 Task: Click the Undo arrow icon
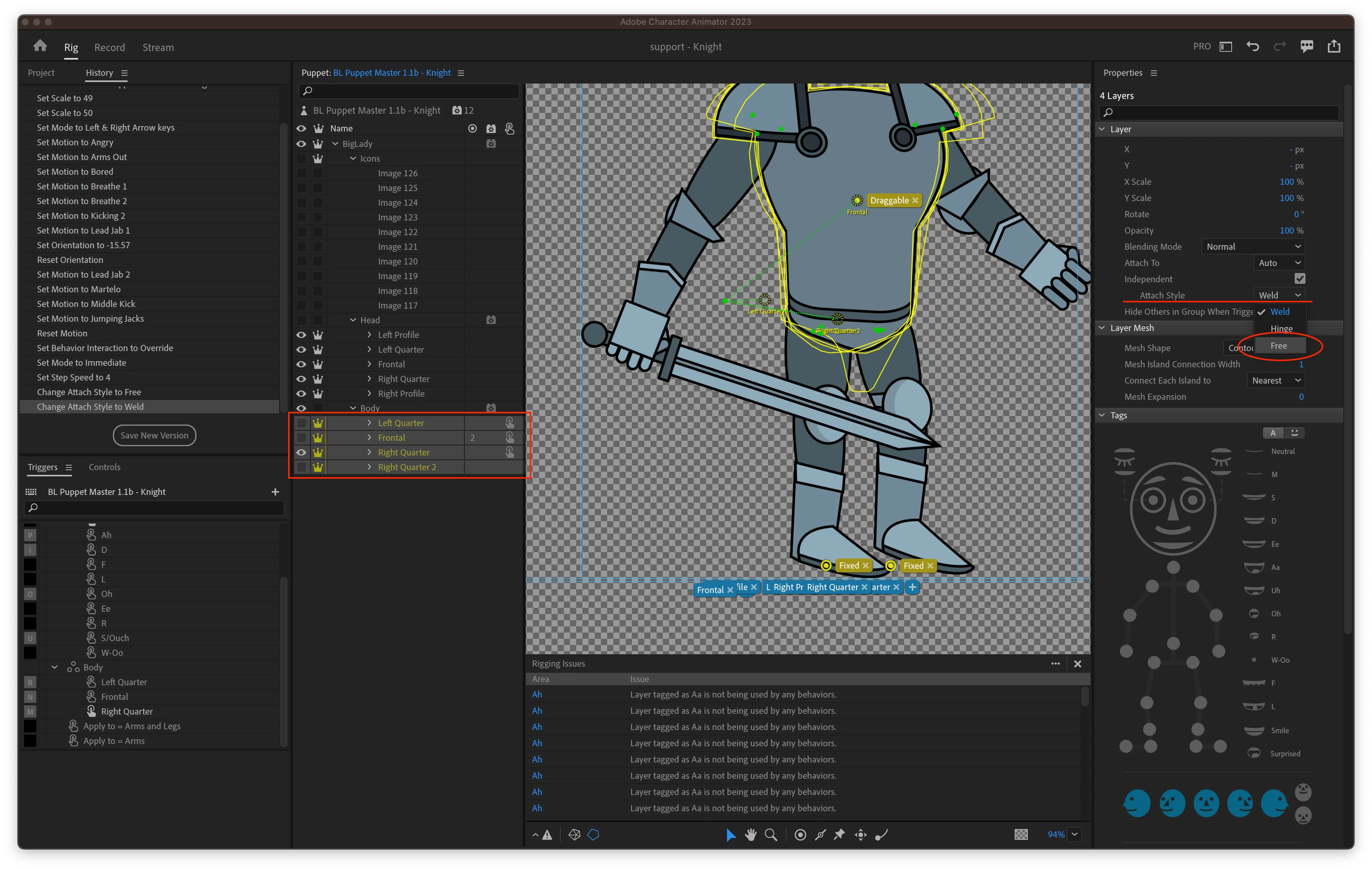click(1253, 47)
